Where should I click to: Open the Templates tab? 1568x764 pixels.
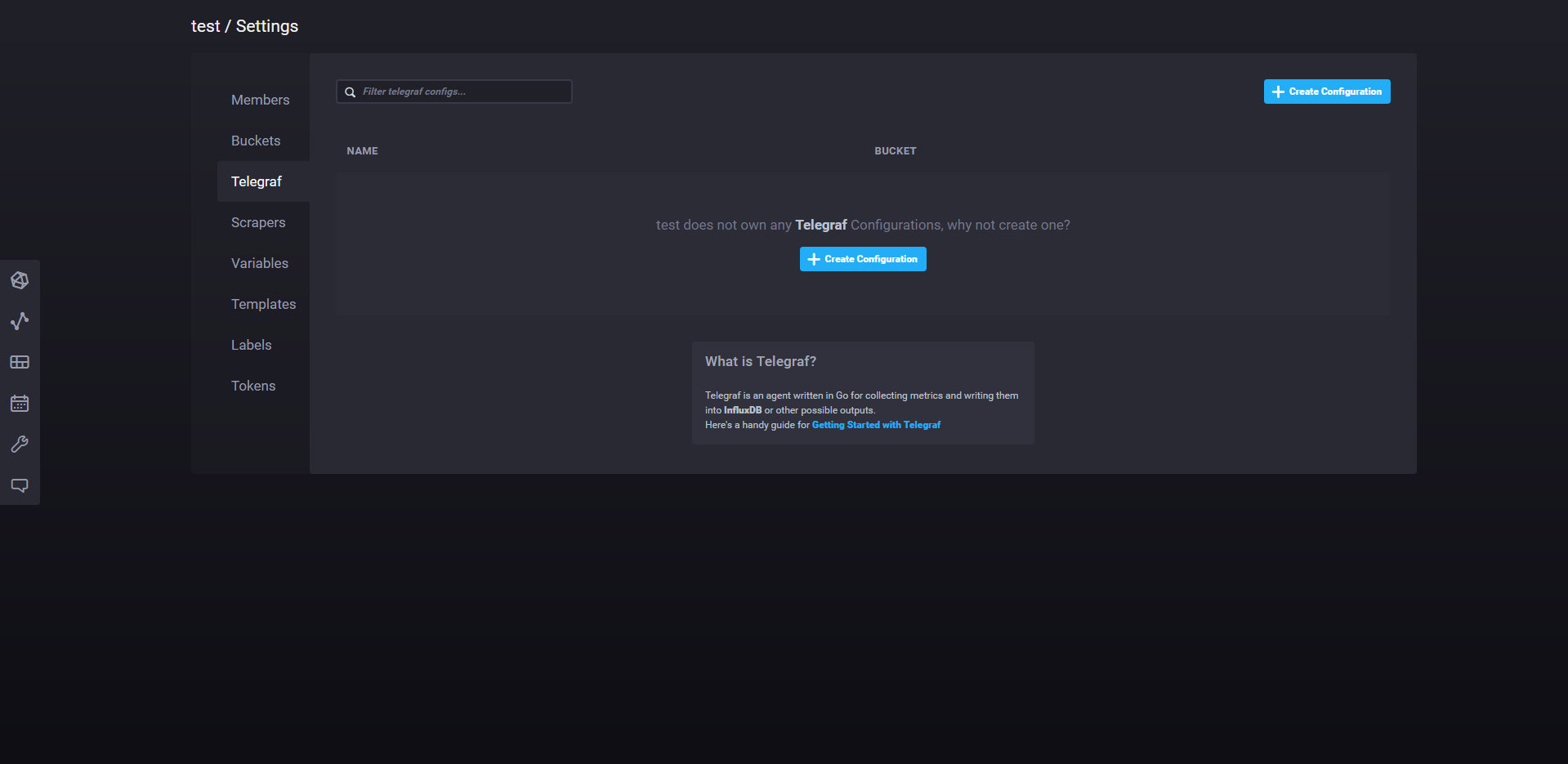point(263,304)
